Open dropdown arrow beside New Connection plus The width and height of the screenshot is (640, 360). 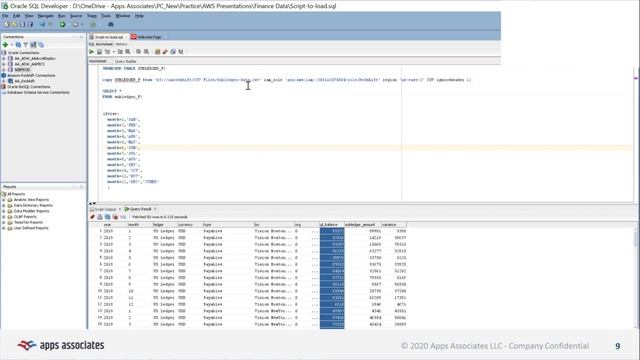(12, 44)
